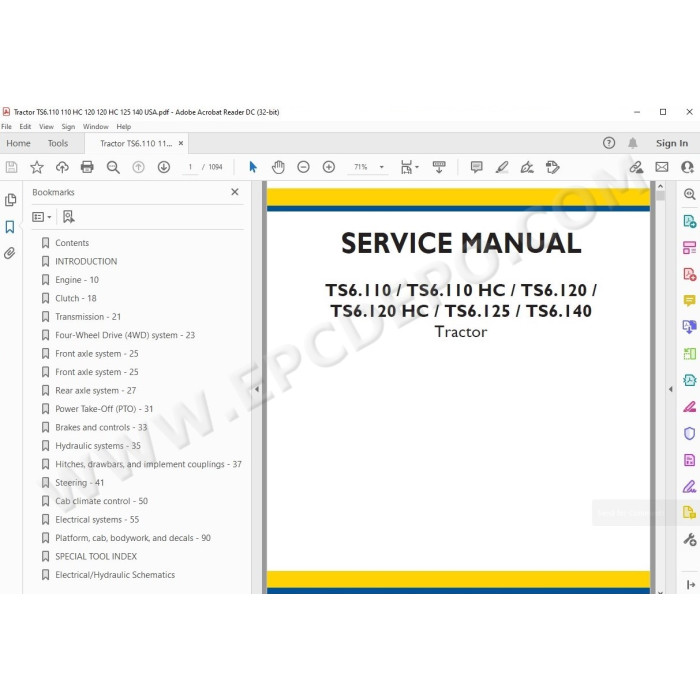This screenshot has width=700, height=700.
Task: Open share with others icon
Action: [x=688, y=167]
